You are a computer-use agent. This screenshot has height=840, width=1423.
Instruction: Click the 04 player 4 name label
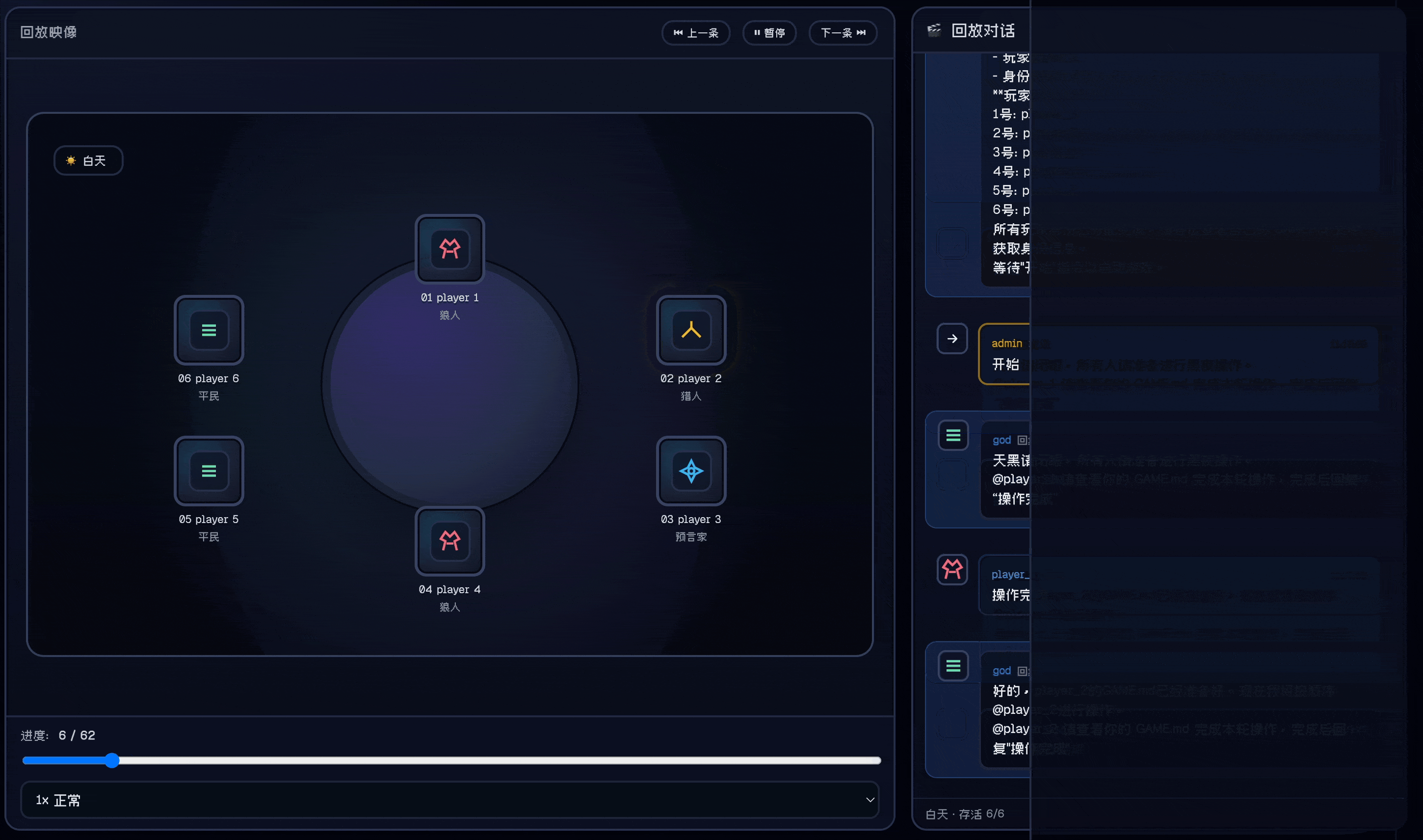(449, 590)
